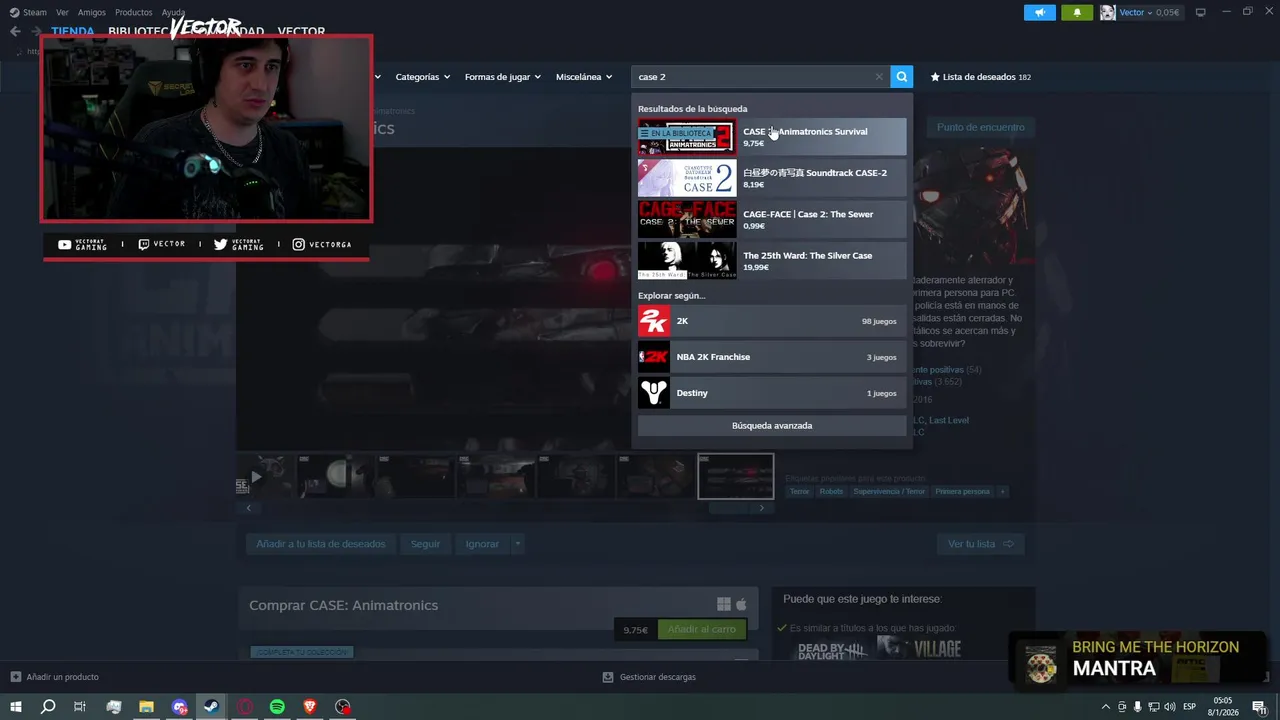This screenshot has height=720, width=1280.
Task: Click the 2K logo icon
Action: coord(654,321)
